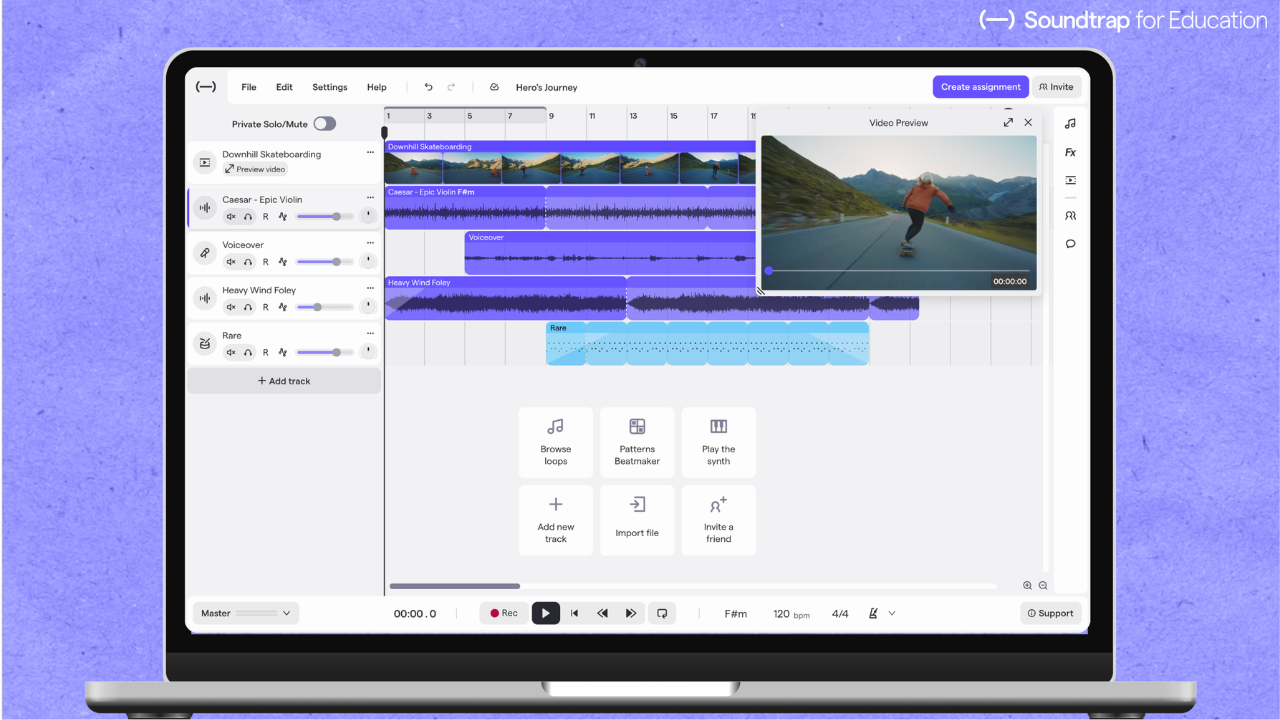The width and height of the screenshot is (1280, 720).
Task: Open the video panel icon in right sidebar
Action: (x=1070, y=181)
